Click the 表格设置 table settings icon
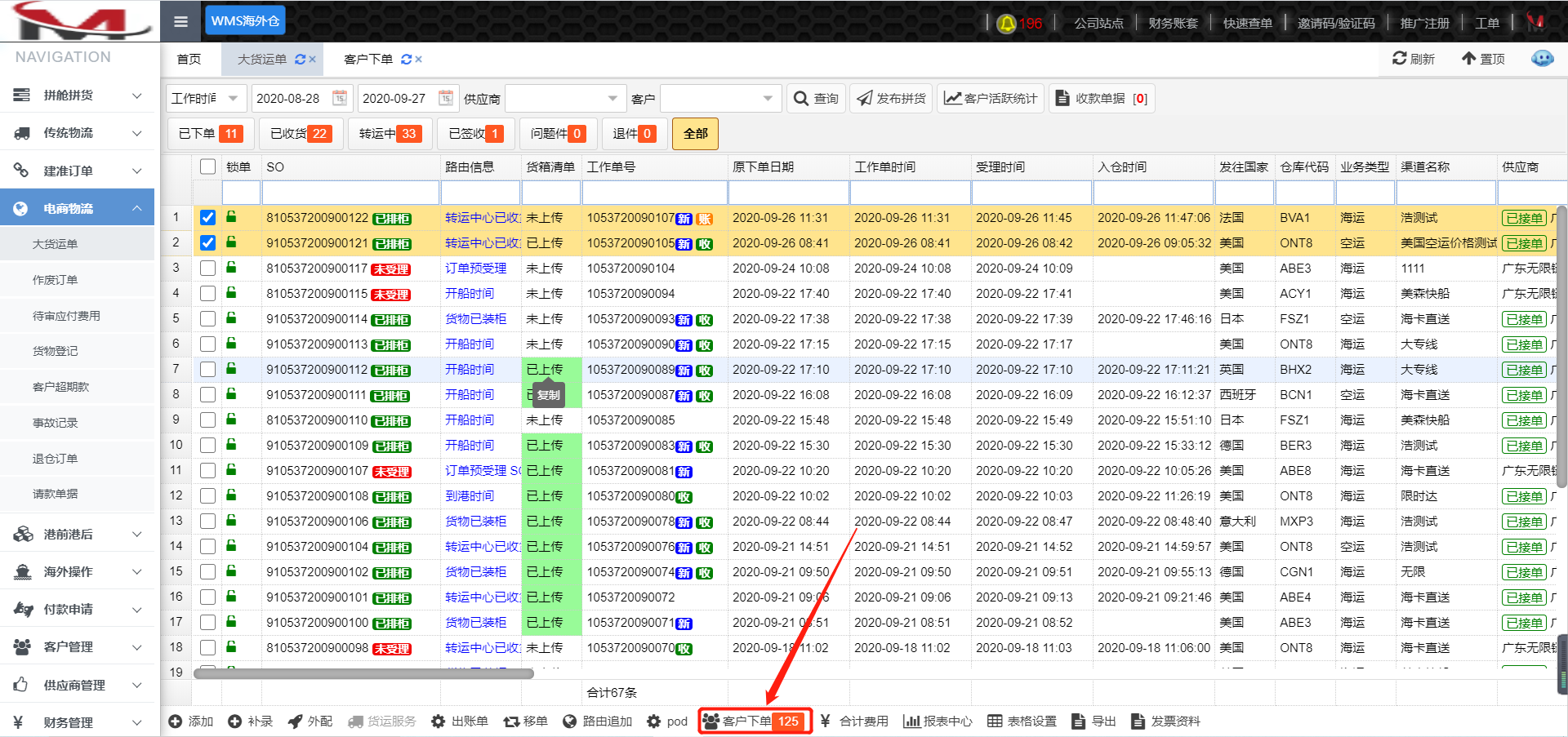The height and width of the screenshot is (737, 1568). pos(995,721)
